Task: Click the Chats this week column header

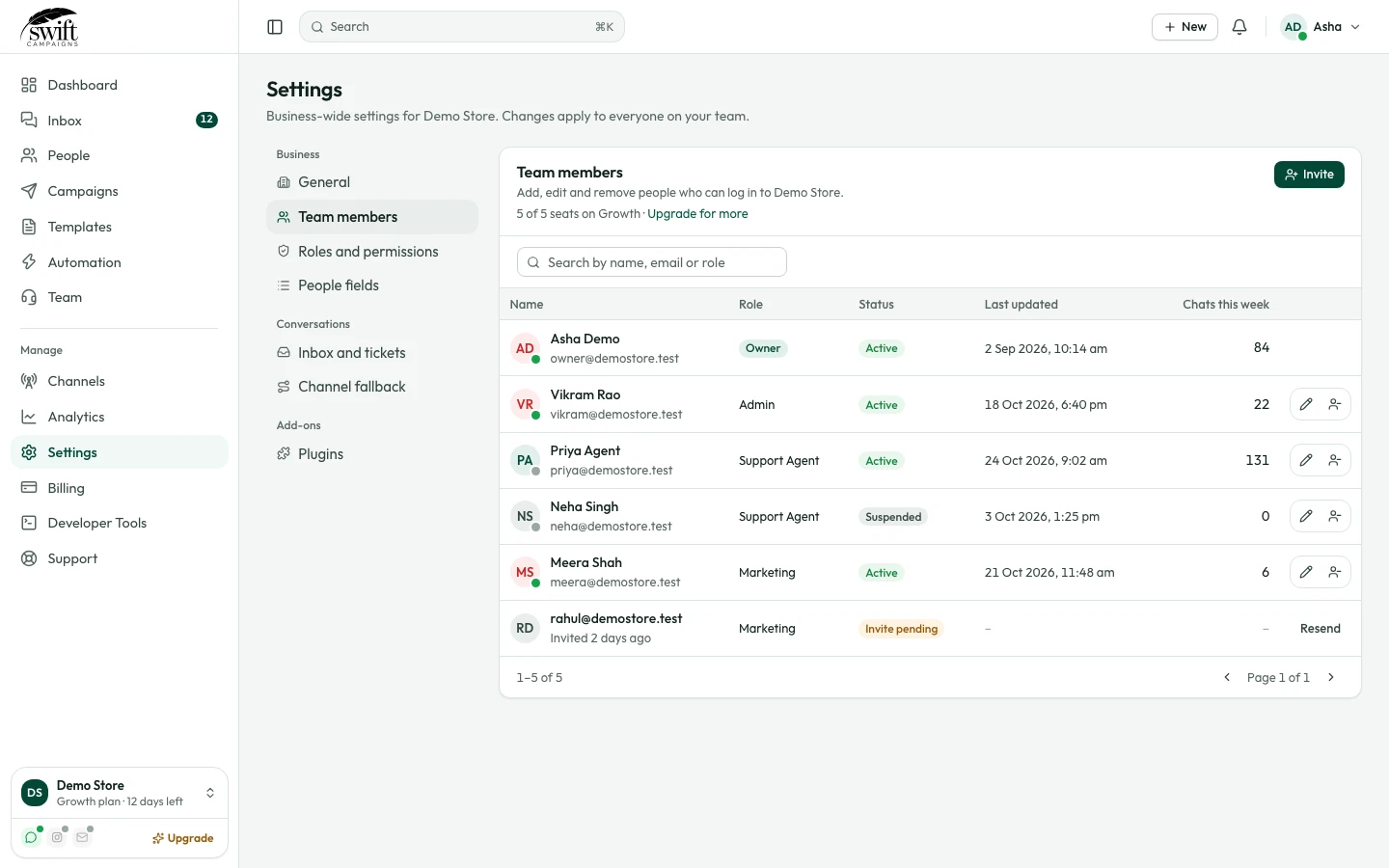Action: pos(1226,305)
